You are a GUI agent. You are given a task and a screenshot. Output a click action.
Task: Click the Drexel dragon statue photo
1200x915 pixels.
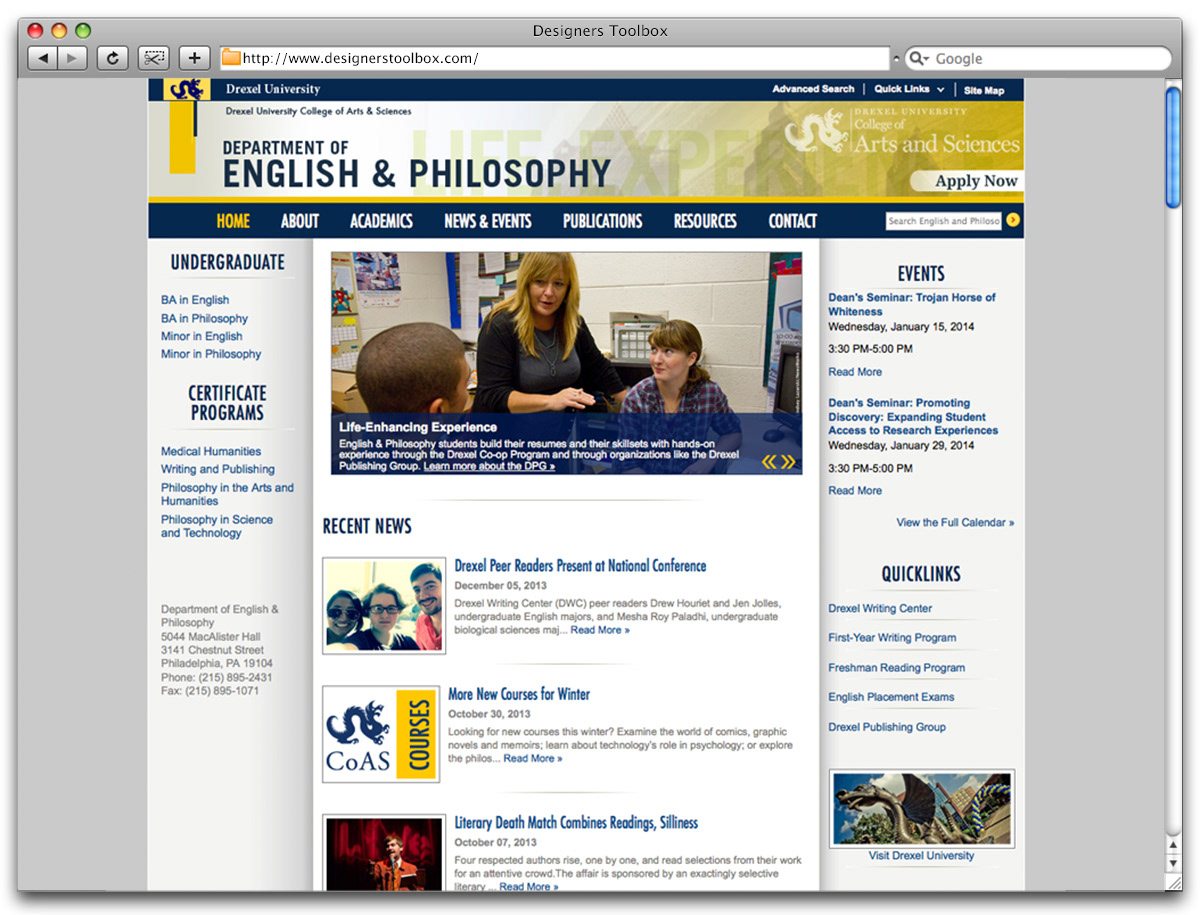coord(922,809)
